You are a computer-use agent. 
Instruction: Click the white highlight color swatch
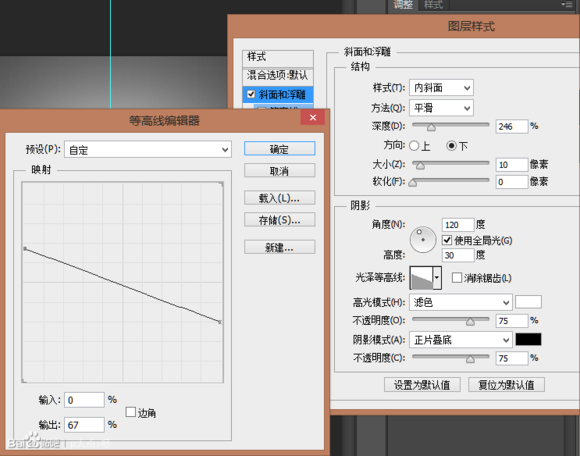pyautogui.click(x=528, y=302)
